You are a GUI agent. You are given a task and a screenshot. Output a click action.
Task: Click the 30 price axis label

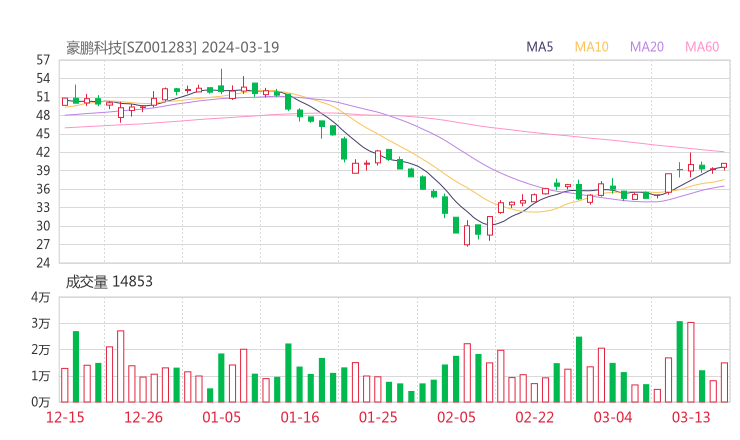43,226
